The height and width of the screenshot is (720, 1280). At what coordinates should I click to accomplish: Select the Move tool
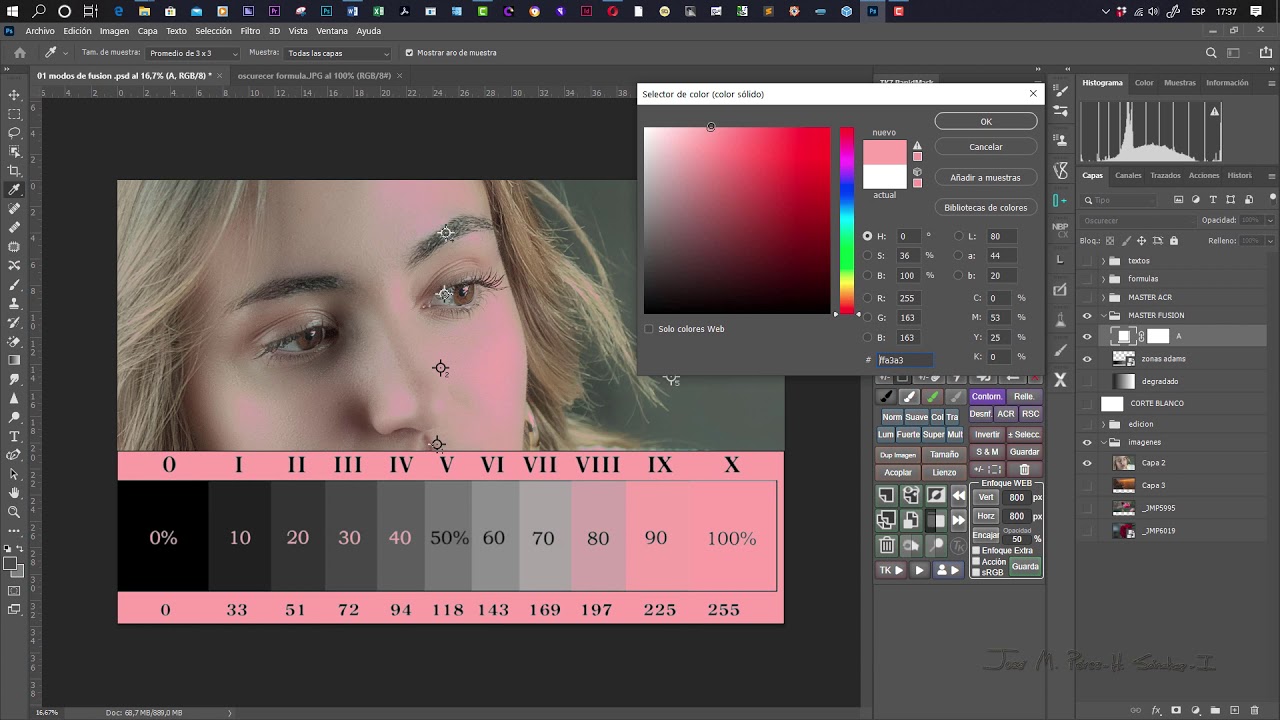pyautogui.click(x=14, y=95)
